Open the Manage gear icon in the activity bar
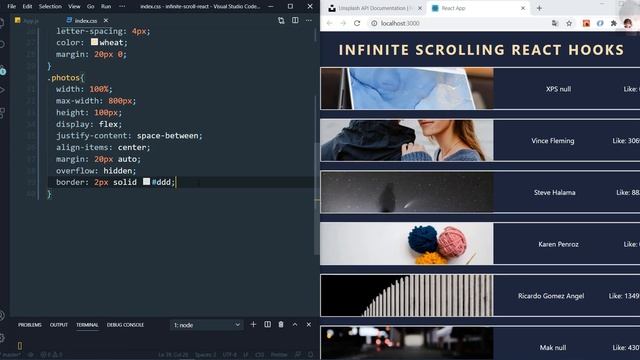Viewport: 640px width, 360px height. 2,338
